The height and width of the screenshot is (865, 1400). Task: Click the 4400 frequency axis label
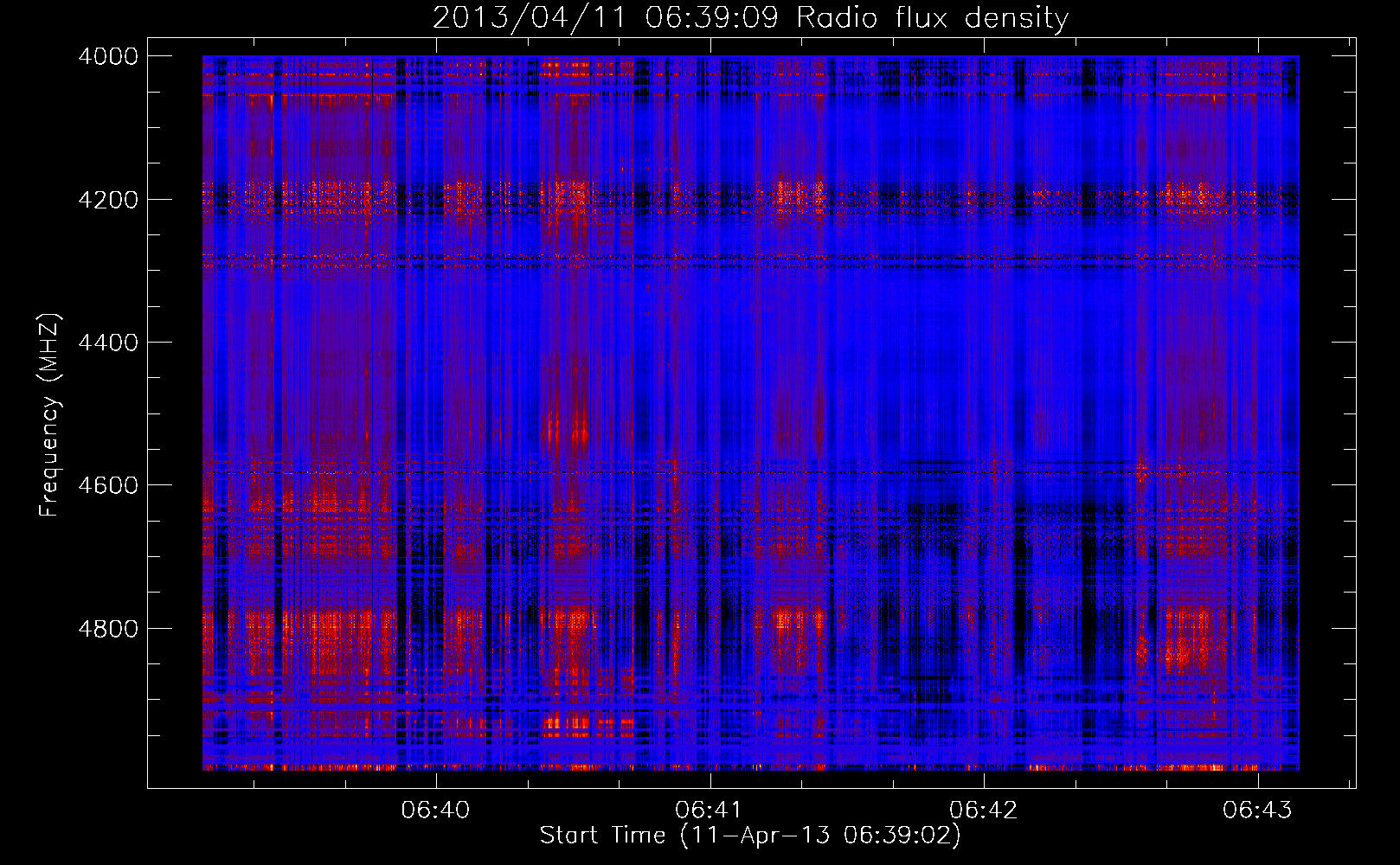tap(107, 343)
